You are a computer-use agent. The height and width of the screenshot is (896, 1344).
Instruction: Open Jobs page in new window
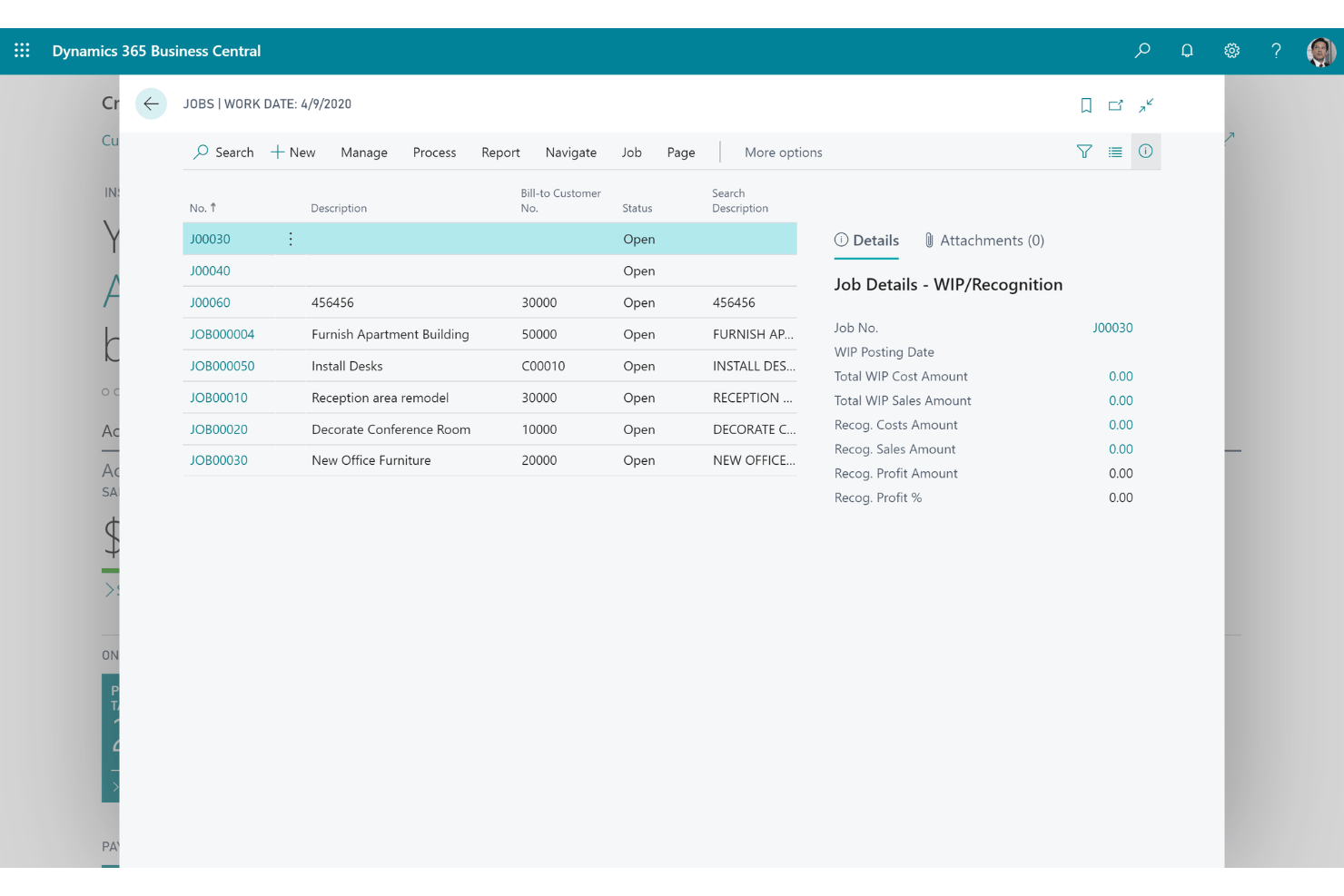(1116, 105)
